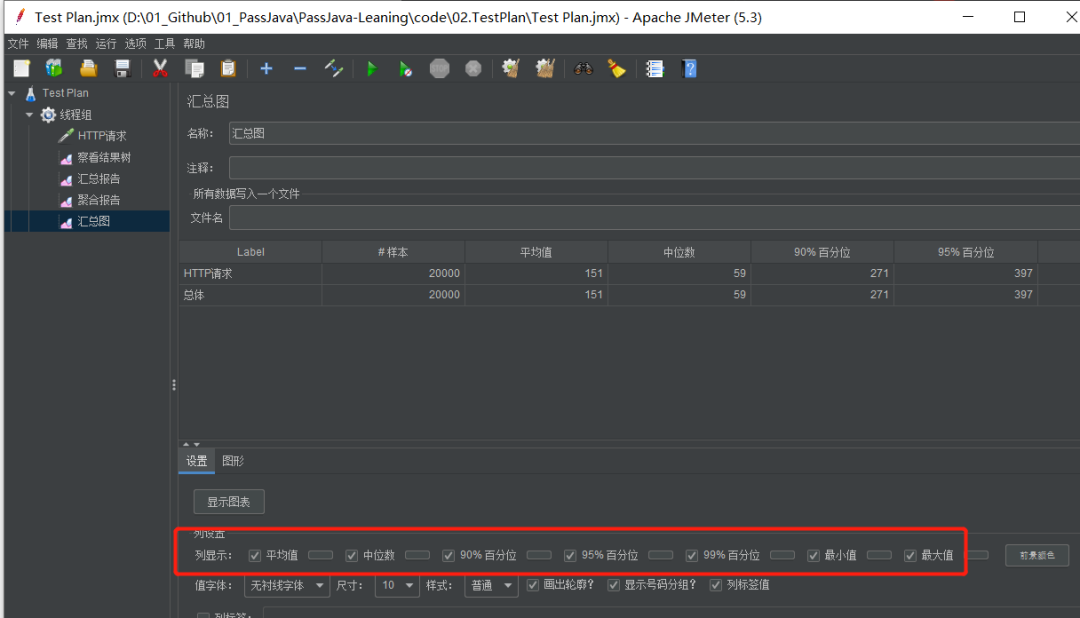The height and width of the screenshot is (618, 1080).
Task: Start the test with the green play icon
Action: click(372, 69)
